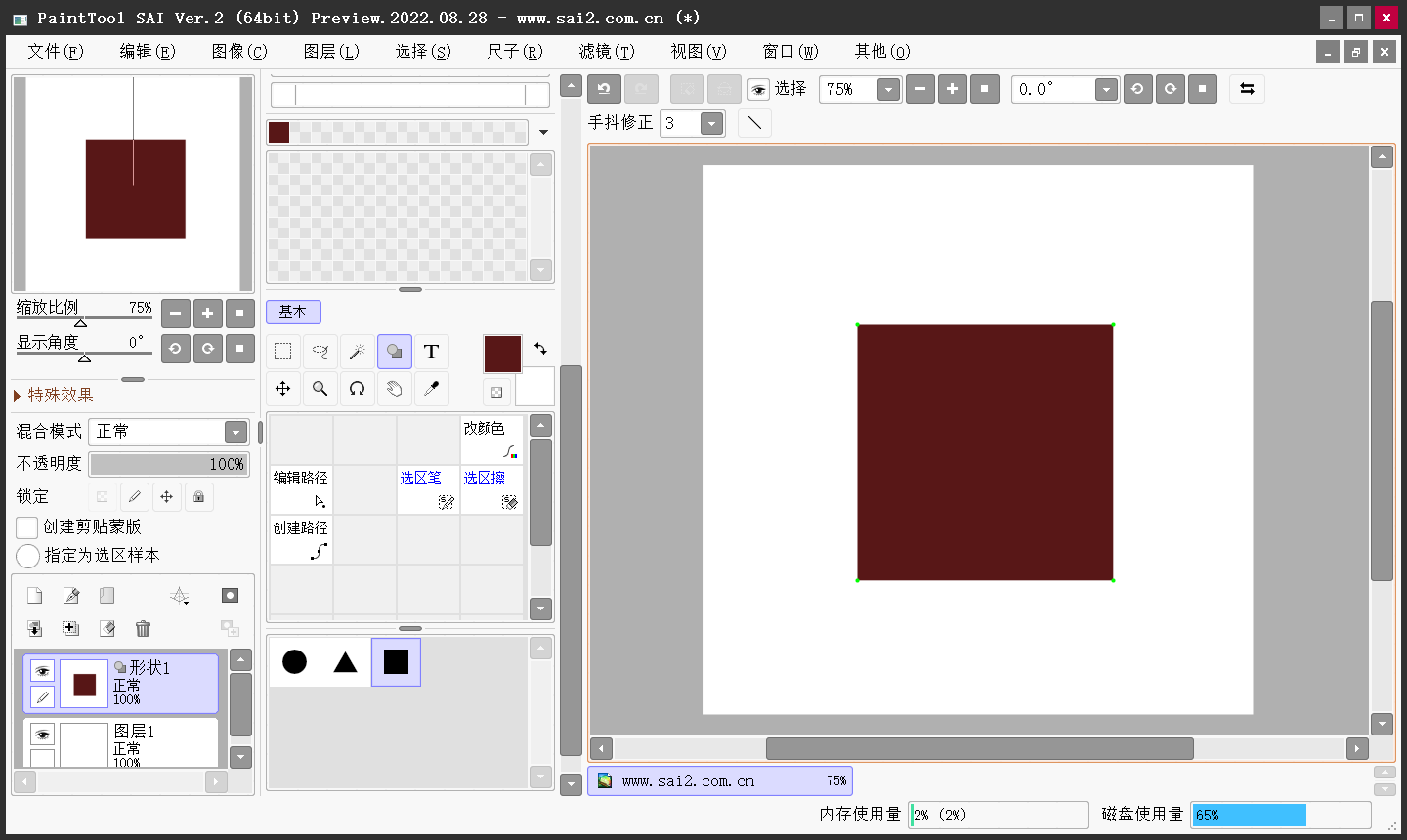This screenshot has height=840, width=1407.
Task: Click the dark red foreground color swatch
Action: (502, 354)
